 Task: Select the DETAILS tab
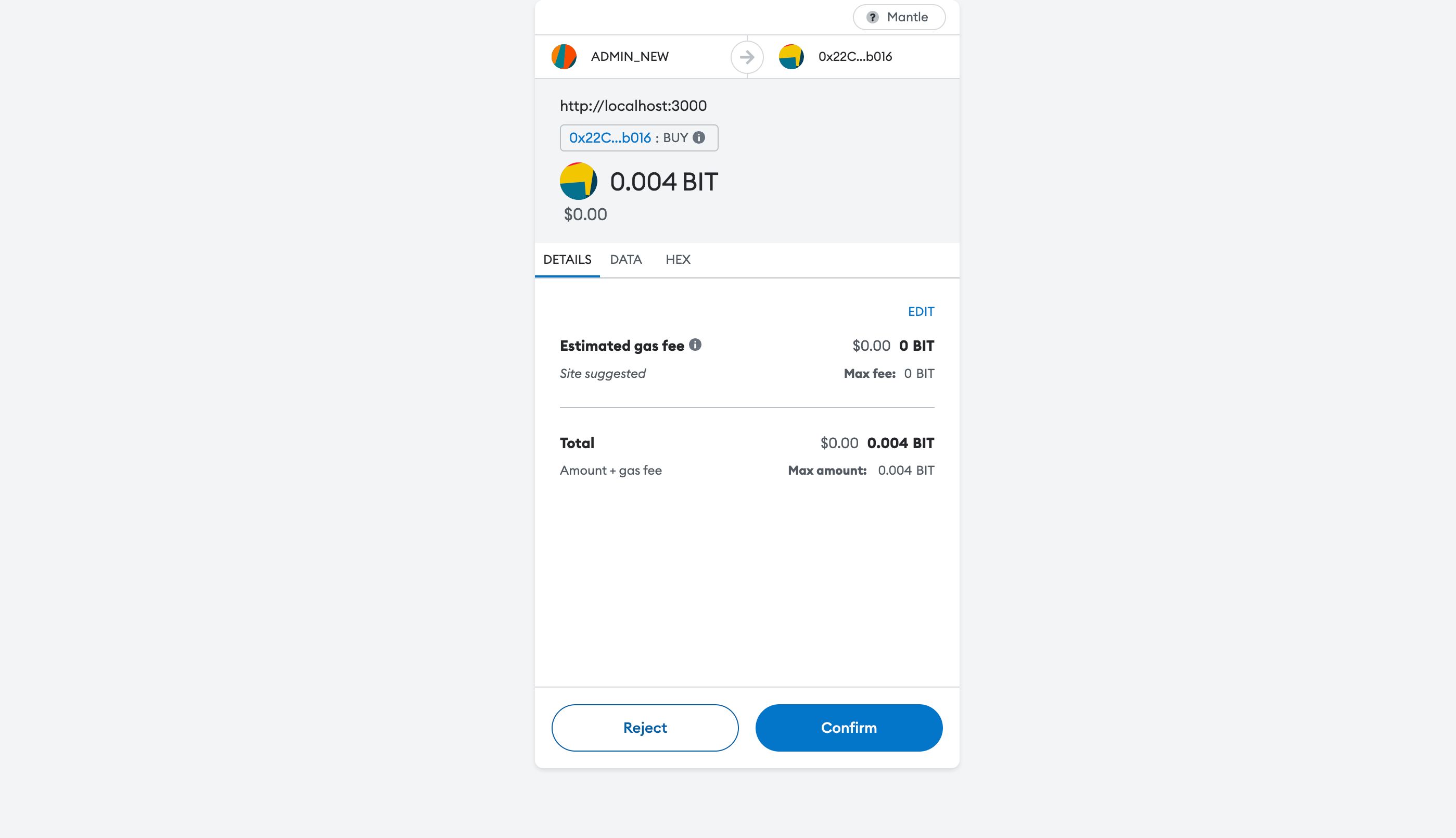point(566,259)
